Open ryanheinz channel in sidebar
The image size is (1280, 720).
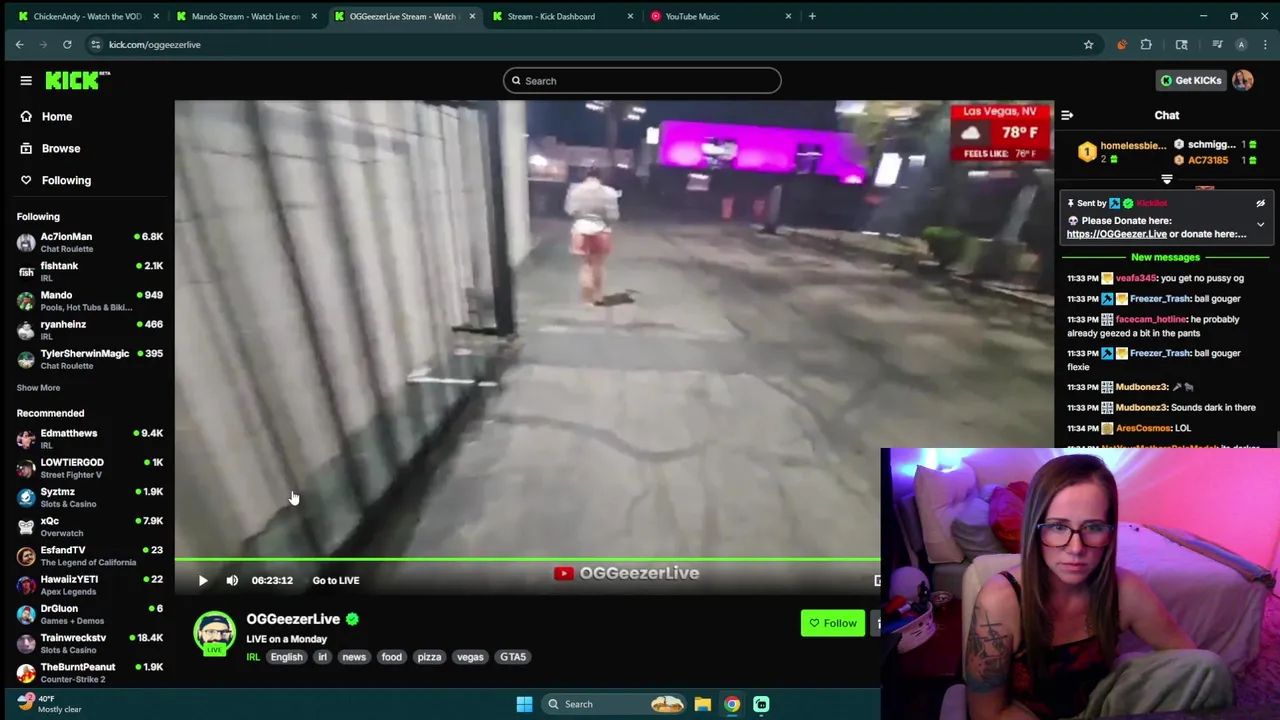click(x=90, y=329)
